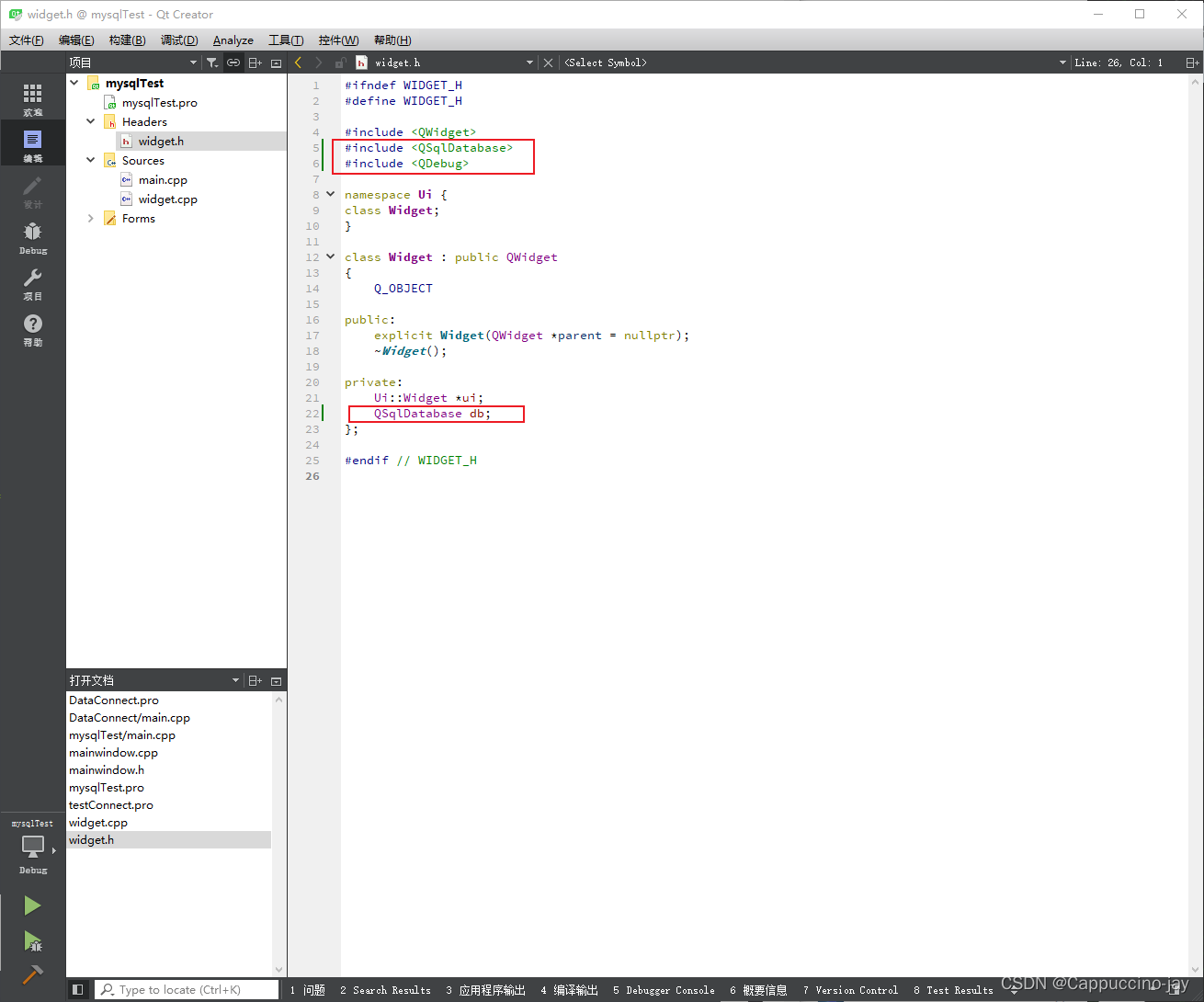This screenshot has width=1204, height=1002.
Task: Select main.cpp under Sources
Action: (163, 179)
